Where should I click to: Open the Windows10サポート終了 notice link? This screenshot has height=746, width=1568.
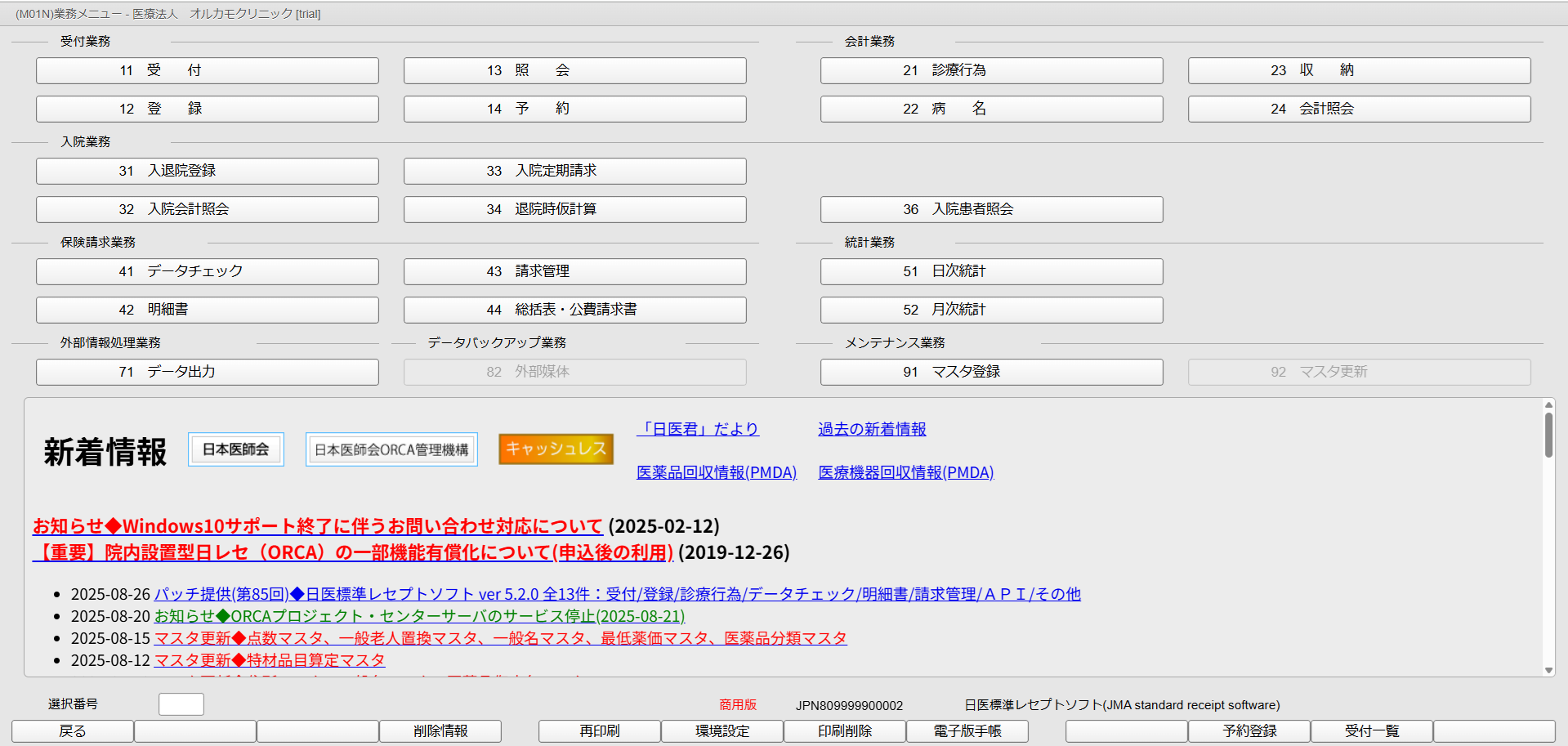coord(317,525)
